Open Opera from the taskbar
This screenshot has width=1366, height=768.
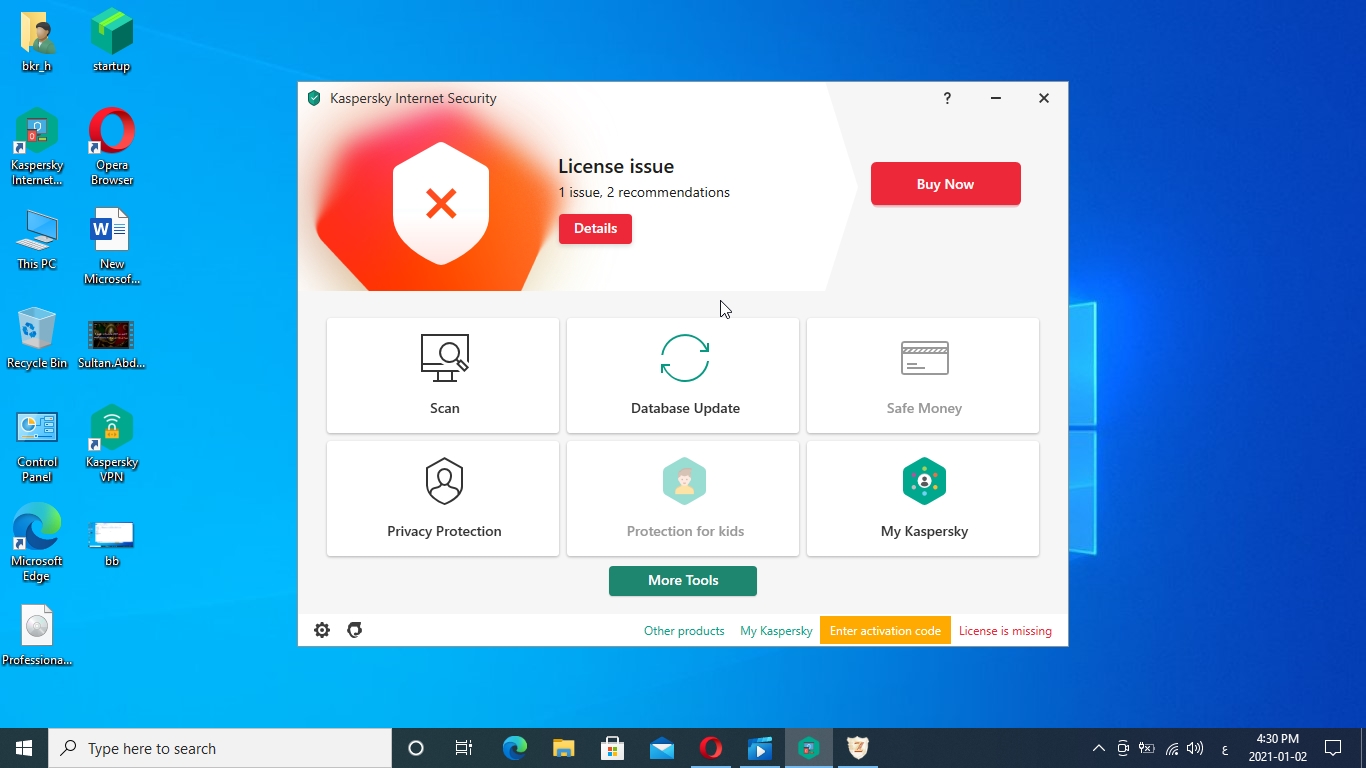(710, 748)
